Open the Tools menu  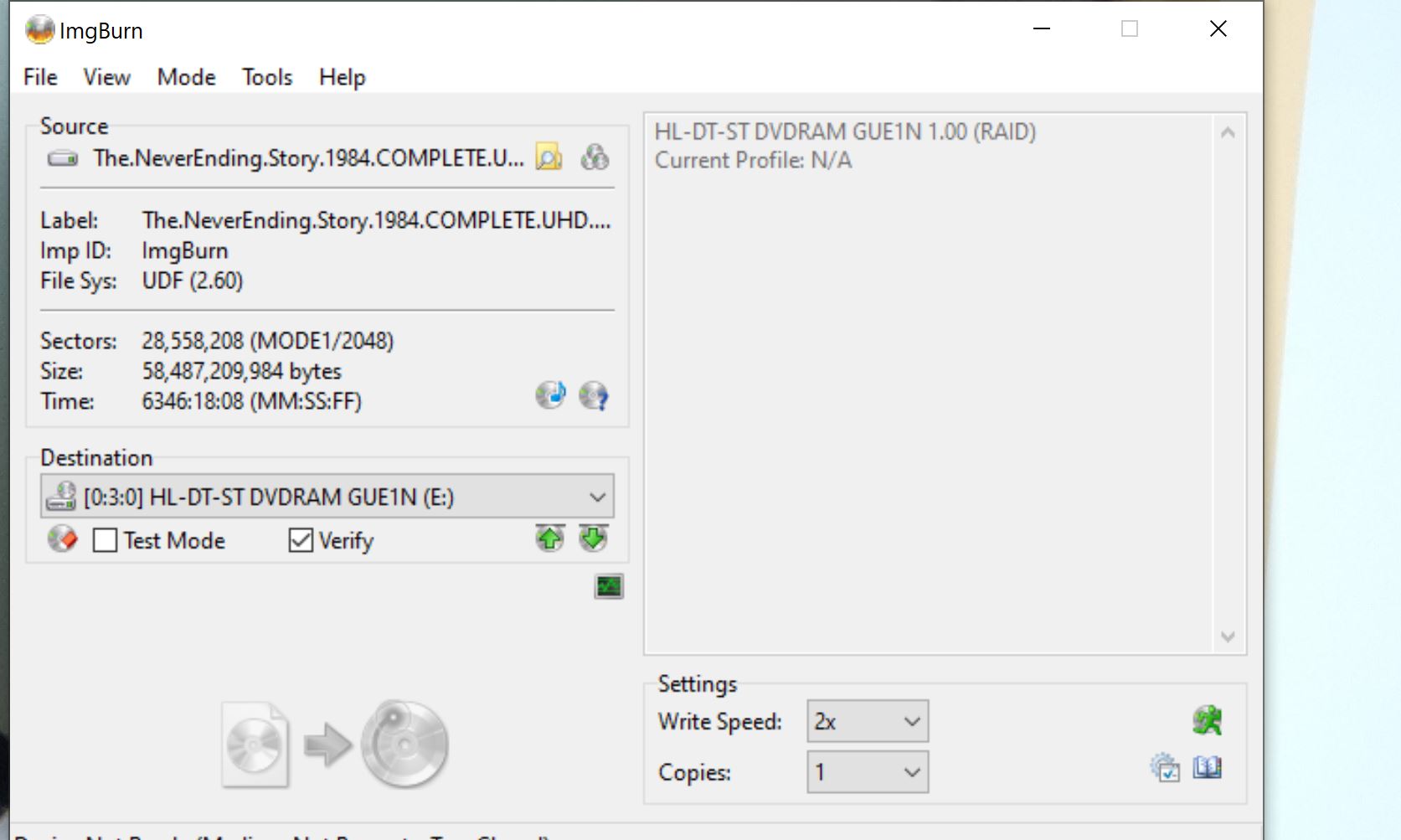267,77
